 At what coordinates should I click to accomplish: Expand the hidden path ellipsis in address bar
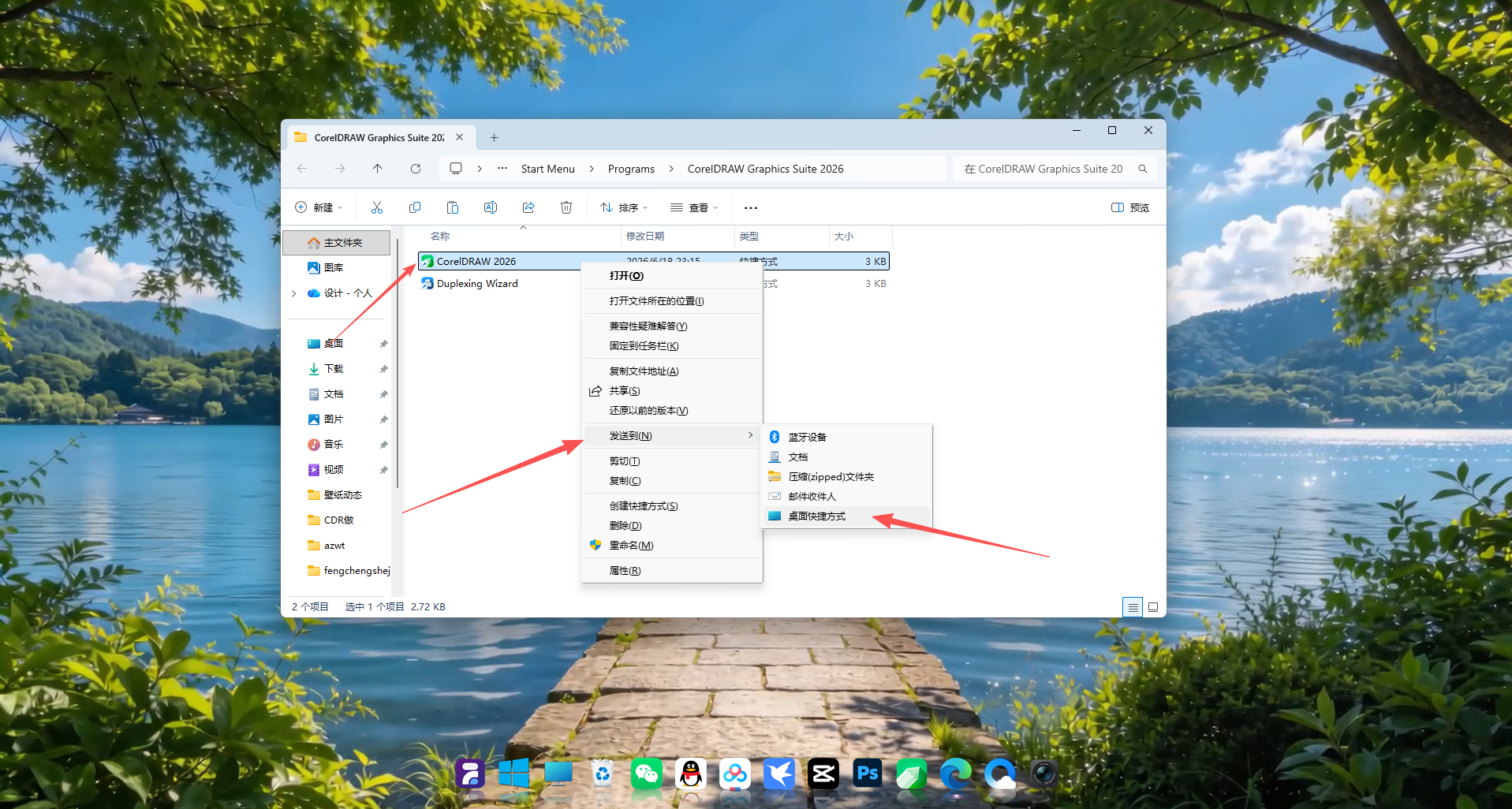point(502,169)
